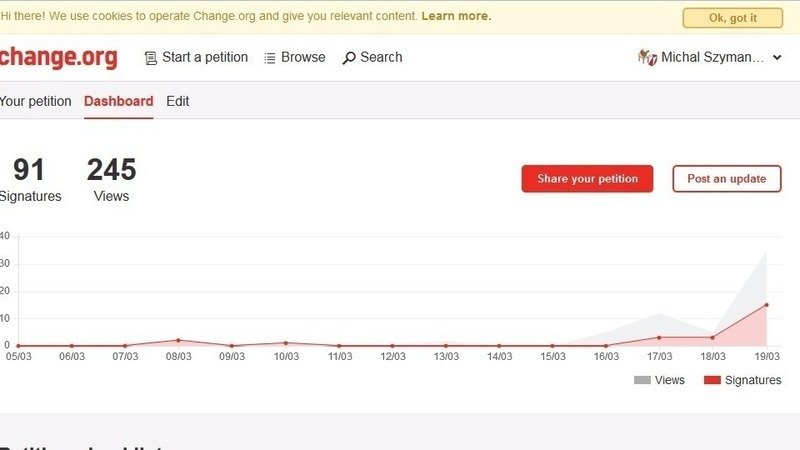
Task: Click the user avatar picture
Action: click(646, 58)
